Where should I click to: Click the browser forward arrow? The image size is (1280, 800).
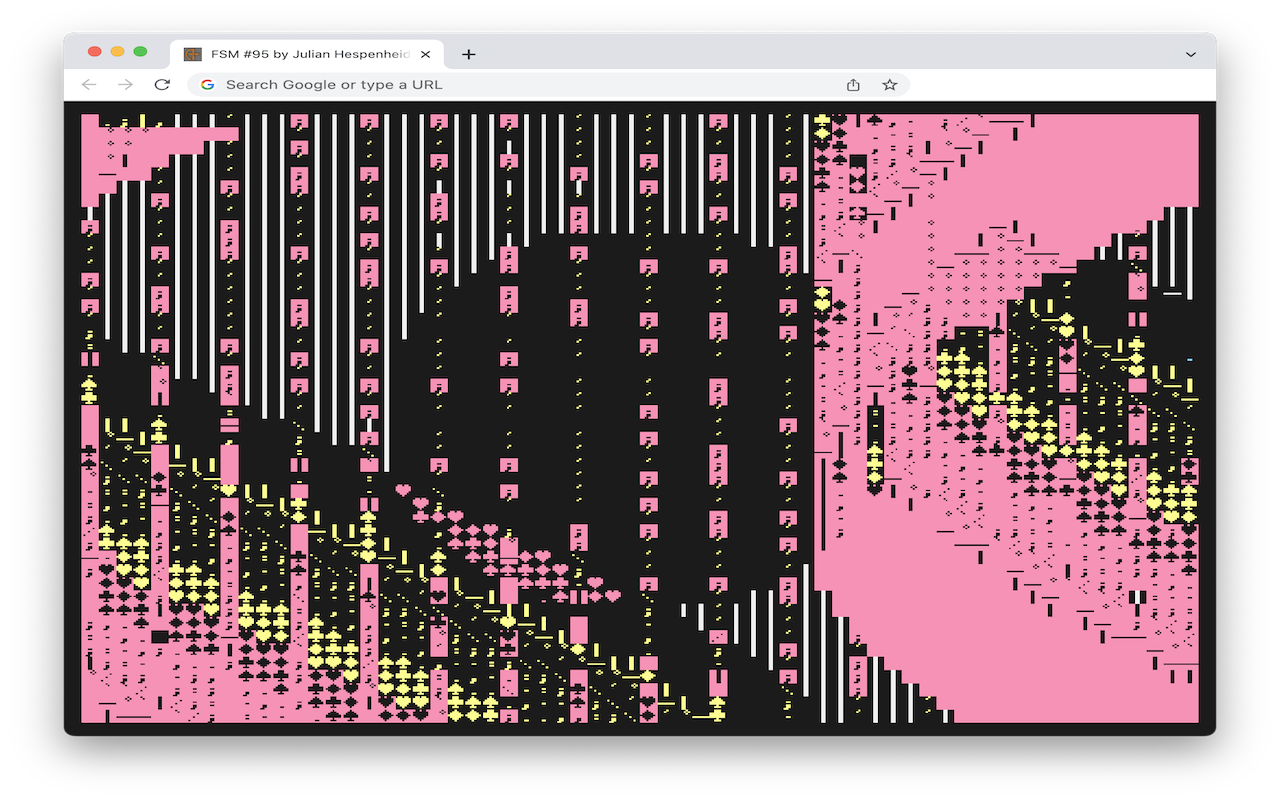tap(125, 85)
